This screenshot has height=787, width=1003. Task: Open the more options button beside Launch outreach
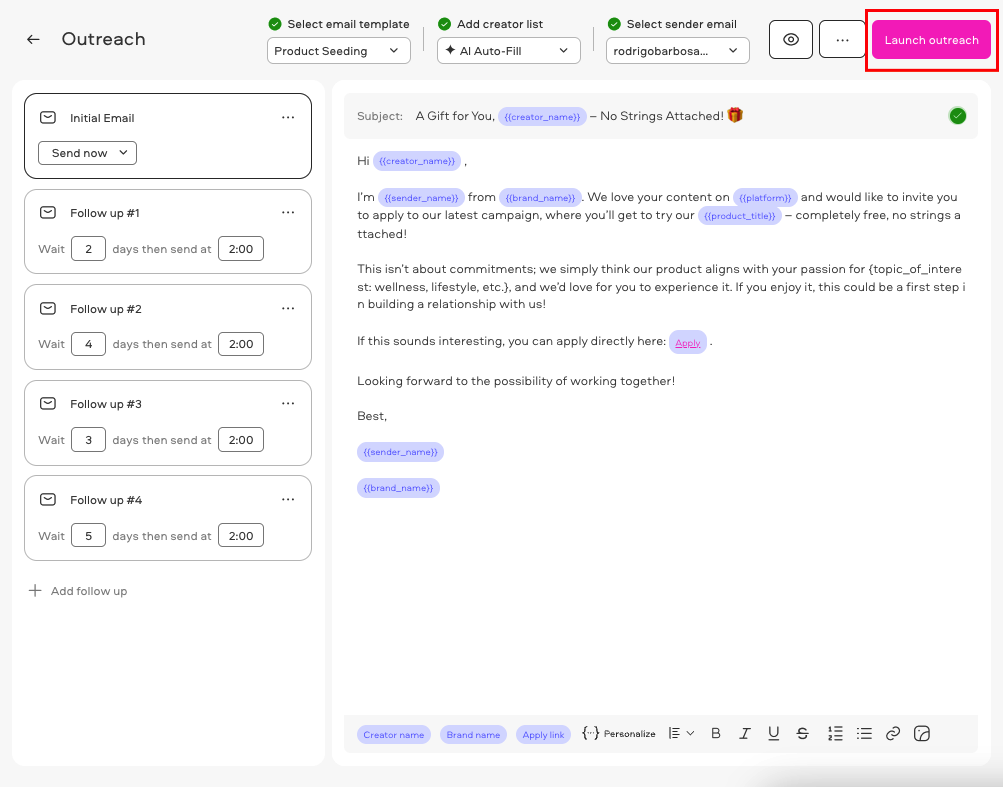(x=842, y=40)
